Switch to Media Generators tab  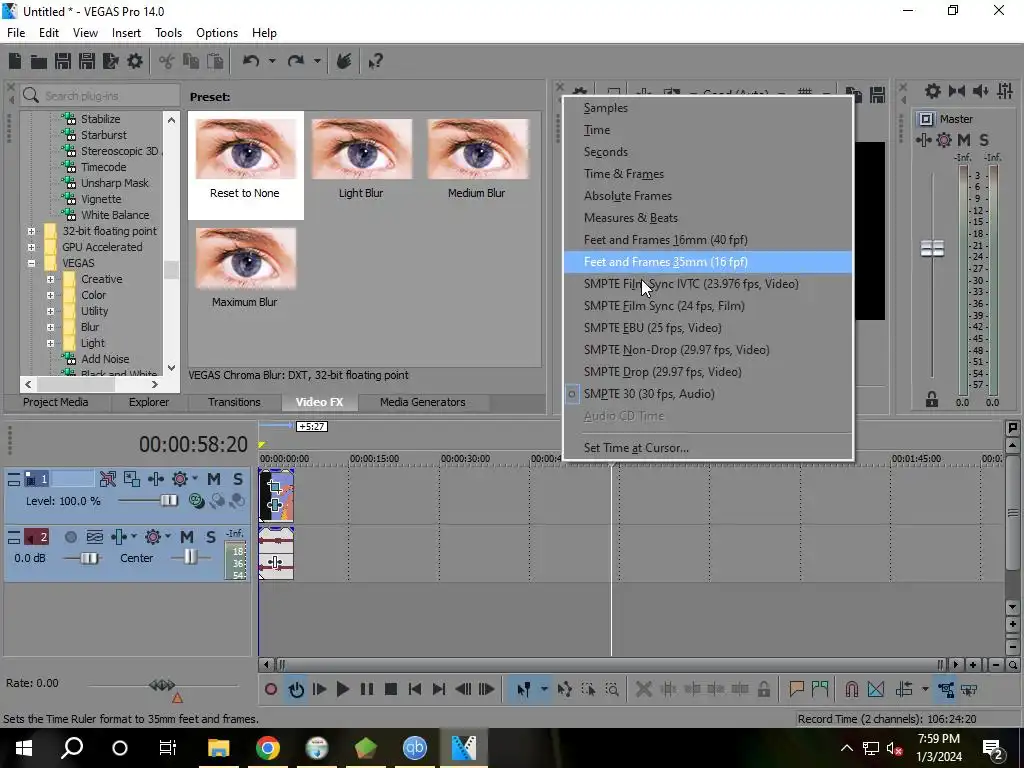coord(423,402)
